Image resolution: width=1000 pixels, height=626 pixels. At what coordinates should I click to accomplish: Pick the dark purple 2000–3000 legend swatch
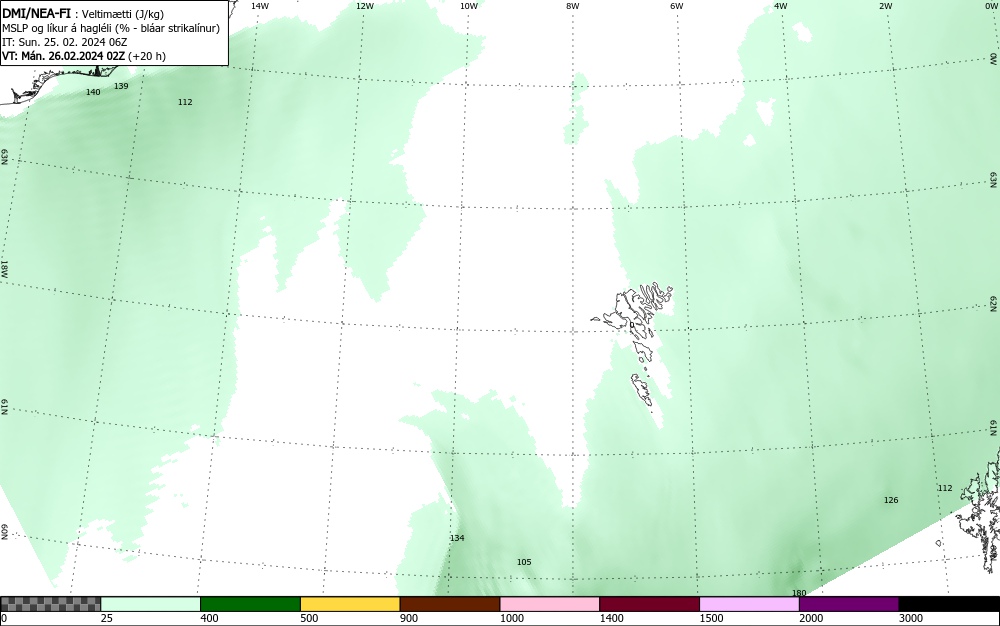849,604
